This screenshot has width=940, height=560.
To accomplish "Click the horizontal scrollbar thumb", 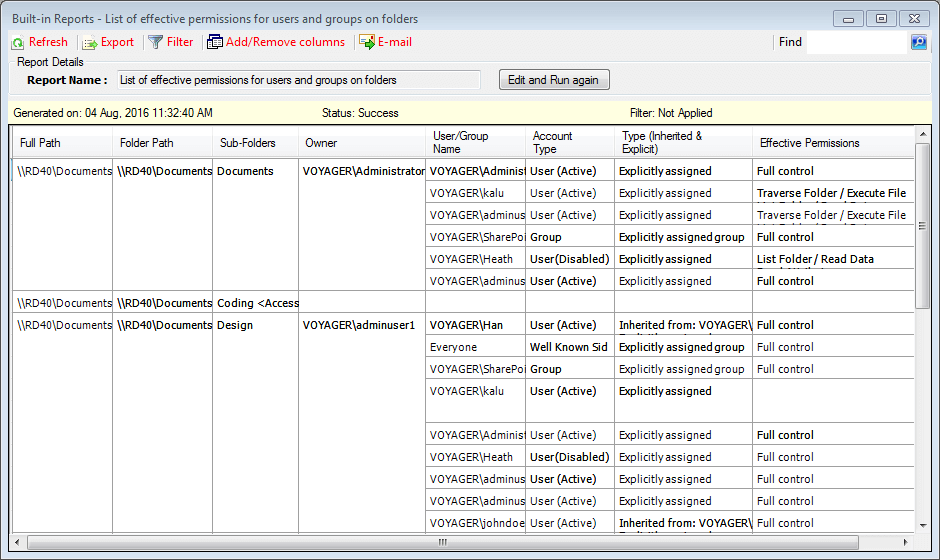I will tap(442, 542).
